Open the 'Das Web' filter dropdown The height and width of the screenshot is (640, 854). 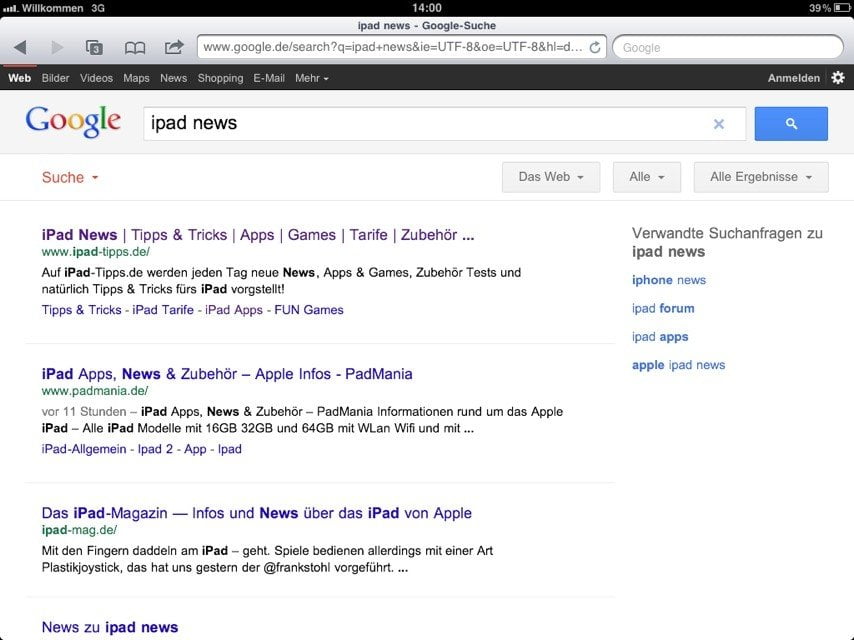(551, 177)
